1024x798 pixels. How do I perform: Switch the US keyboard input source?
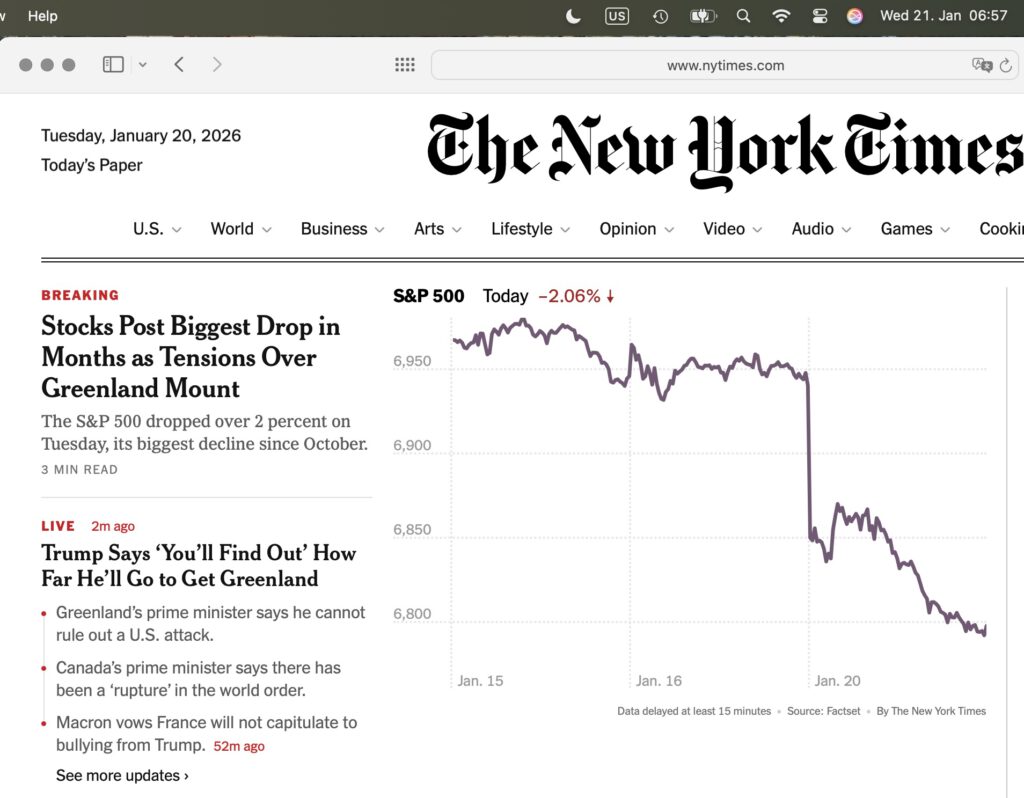tap(617, 16)
